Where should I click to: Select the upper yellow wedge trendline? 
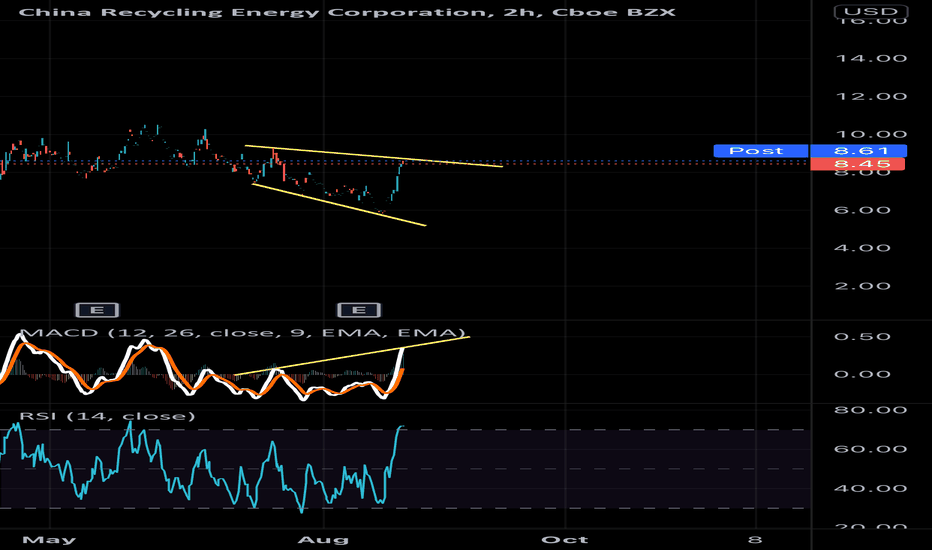[374, 156]
